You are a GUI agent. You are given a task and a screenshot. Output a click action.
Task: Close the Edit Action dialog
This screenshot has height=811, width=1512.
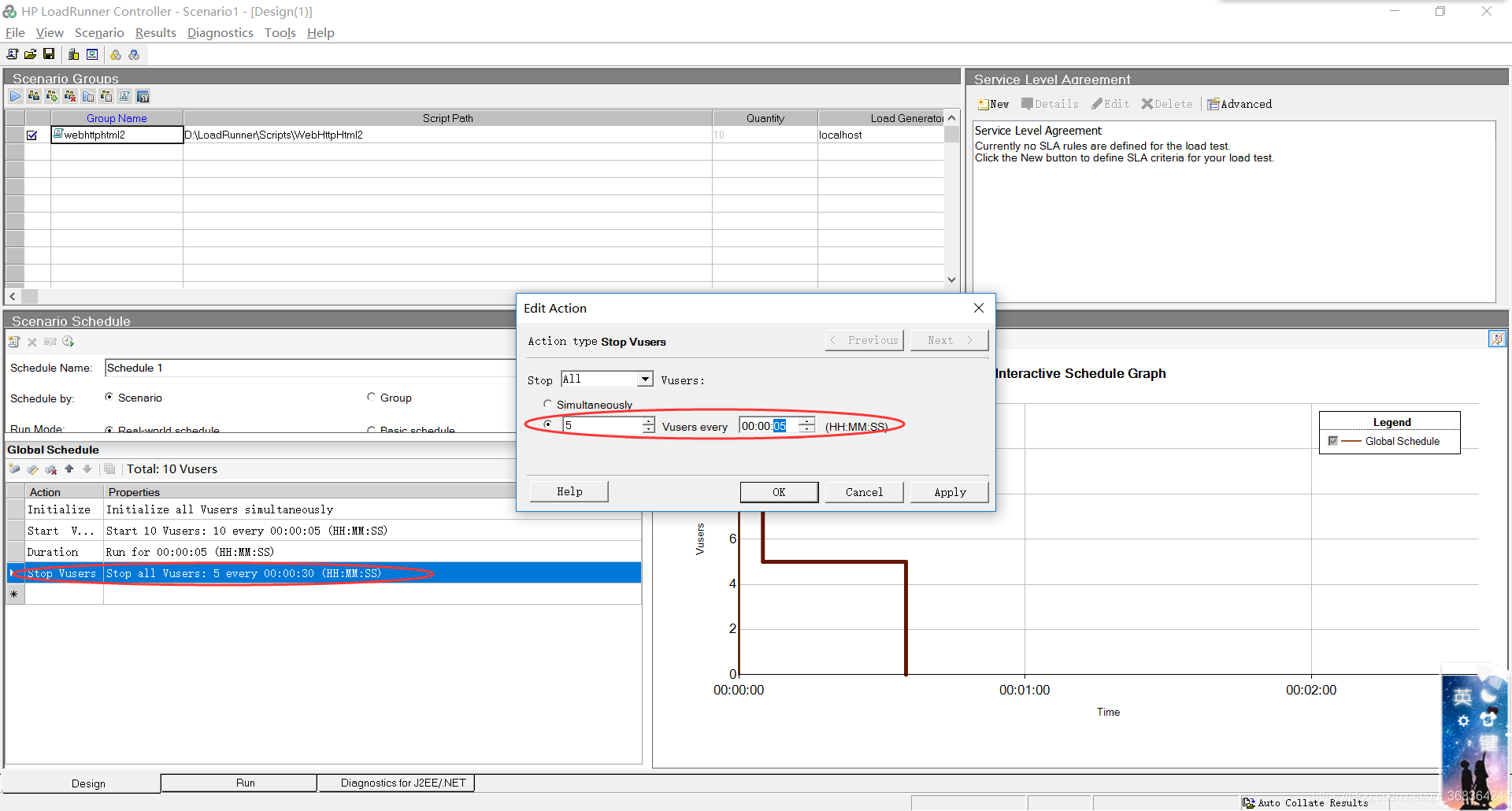[979, 308]
